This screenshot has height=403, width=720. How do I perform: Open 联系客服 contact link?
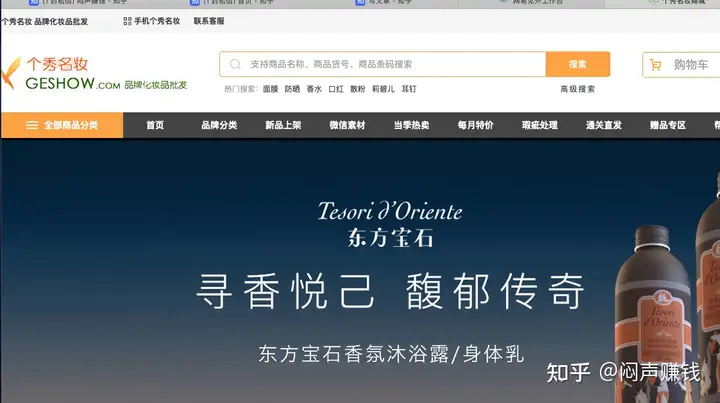[209, 21]
